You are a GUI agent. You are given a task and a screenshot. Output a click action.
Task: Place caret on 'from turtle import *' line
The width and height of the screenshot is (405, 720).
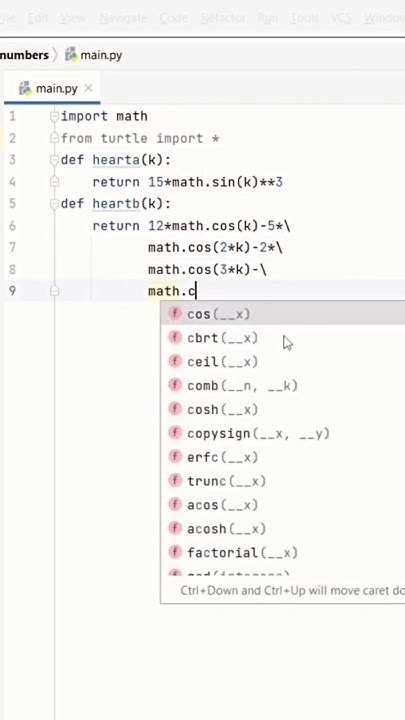(x=140, y=138)
